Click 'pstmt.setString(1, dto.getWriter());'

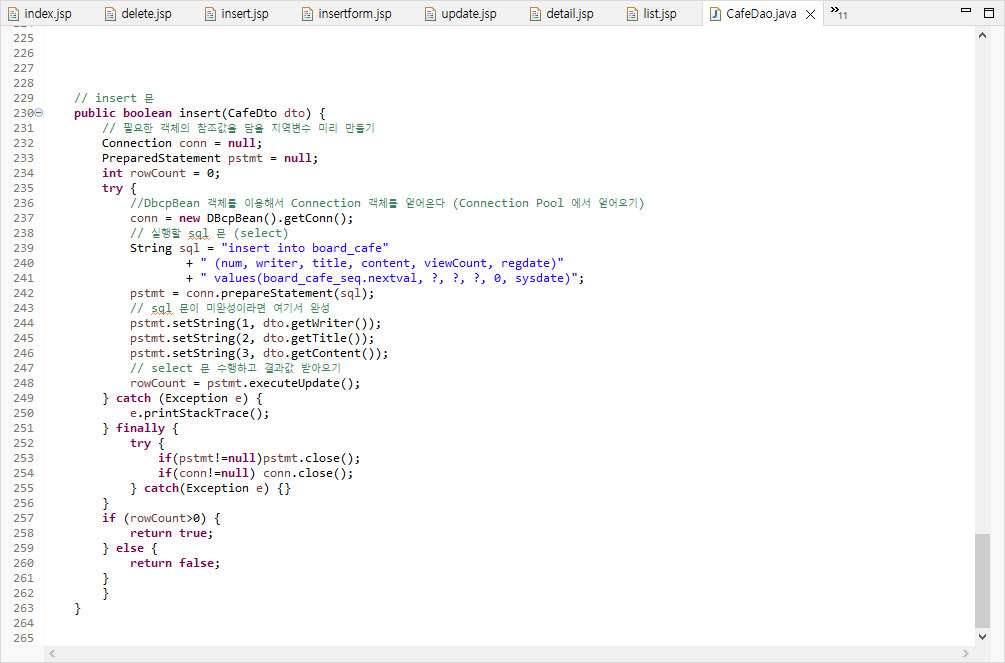256,323
